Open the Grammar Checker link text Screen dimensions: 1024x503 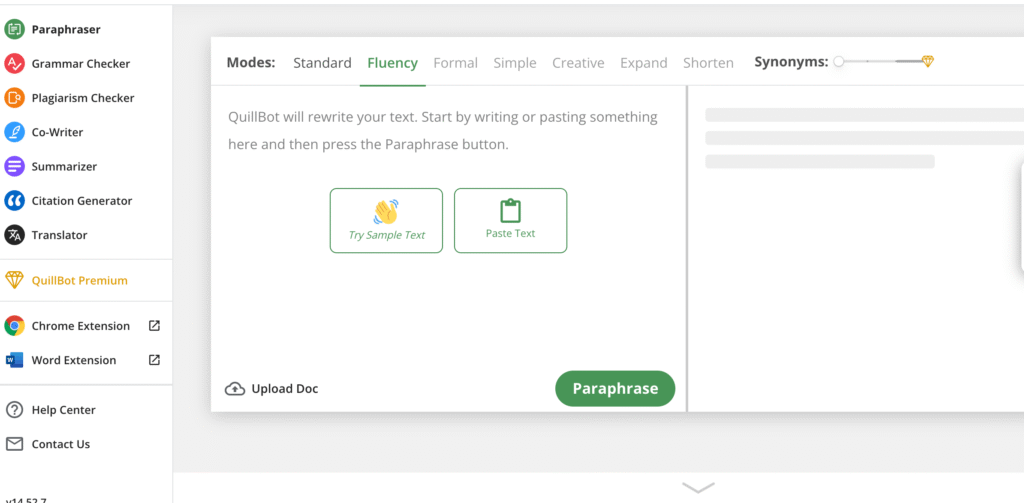(81, 63)
